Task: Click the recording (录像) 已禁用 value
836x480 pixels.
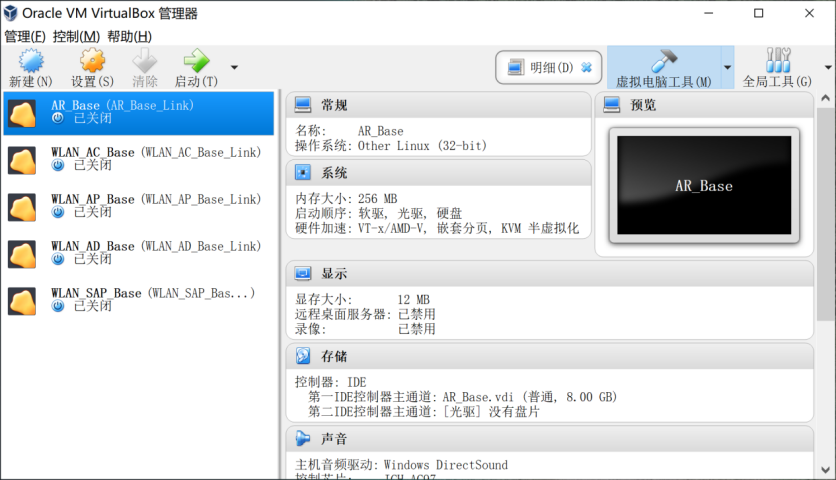Action: point(417,330)
